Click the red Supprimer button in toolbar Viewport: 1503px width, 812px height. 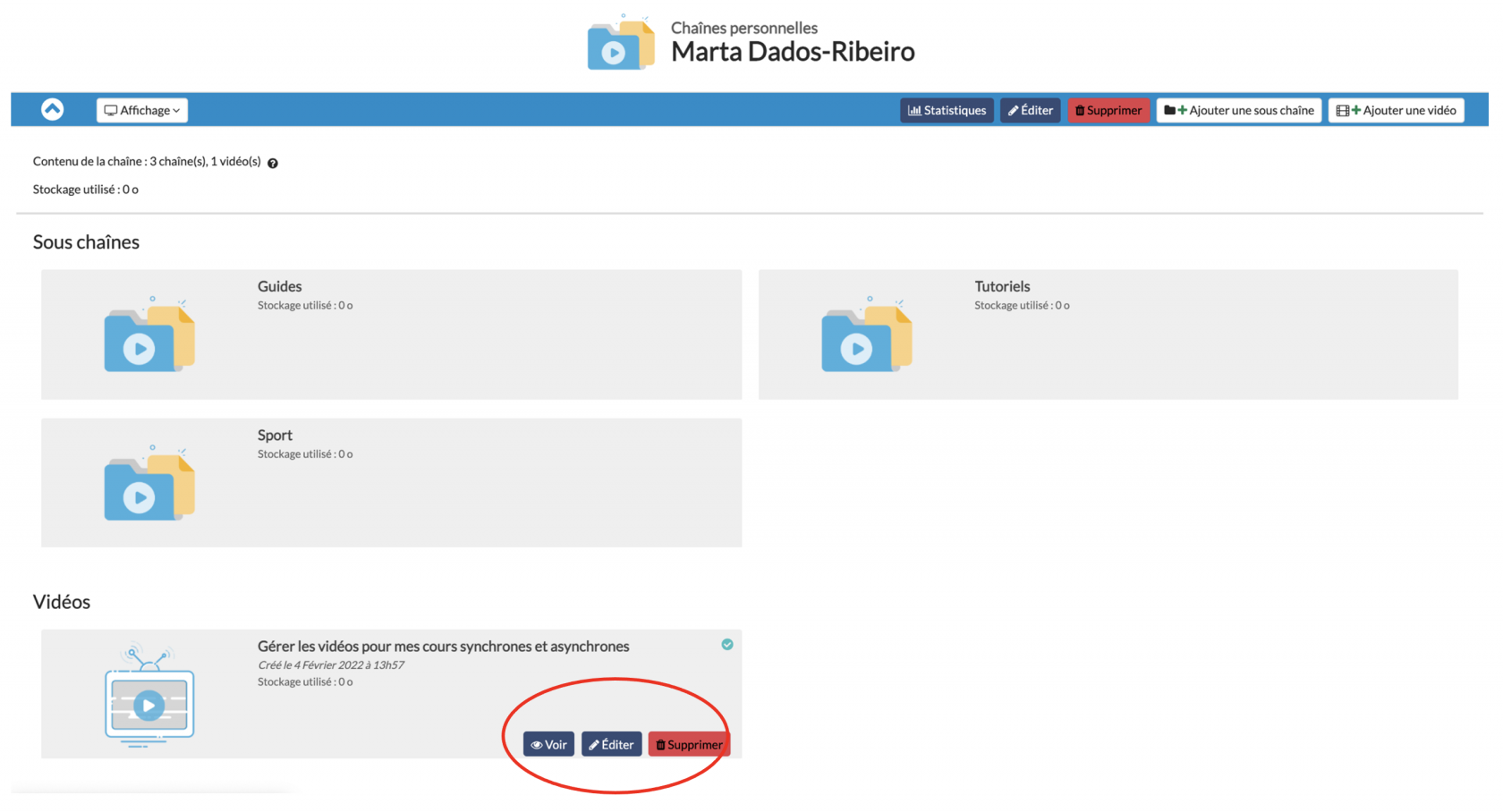pyautogui.click(x=1108, y=110)
